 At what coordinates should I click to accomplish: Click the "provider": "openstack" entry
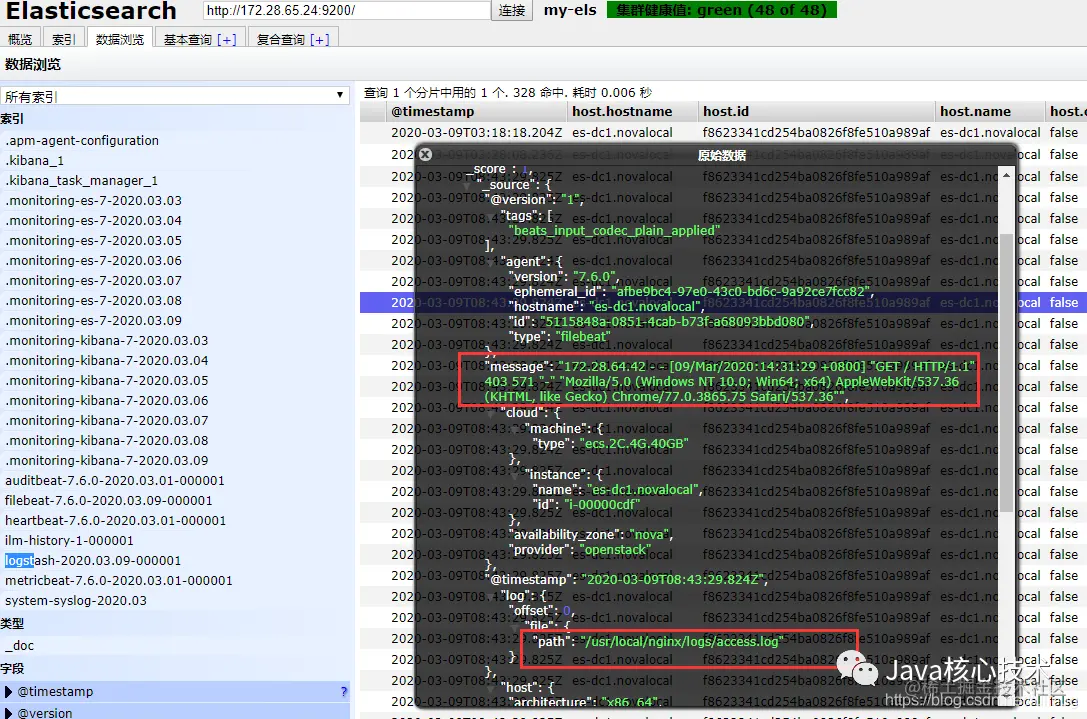point(581,551)
